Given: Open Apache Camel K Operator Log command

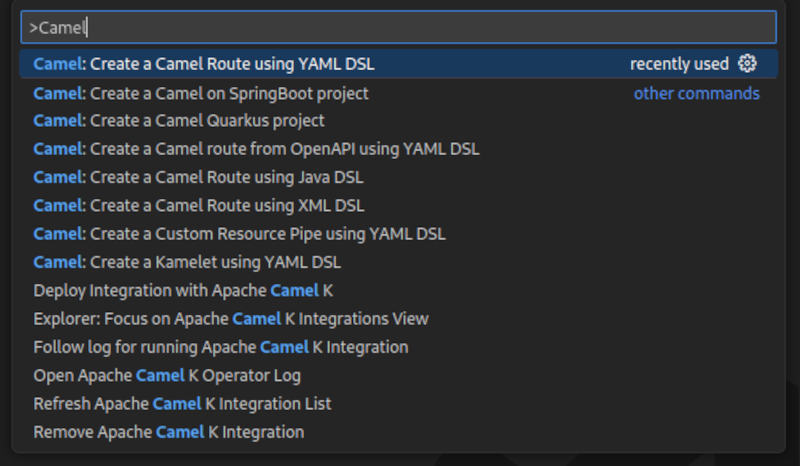Looking at the screenshot, I should pyautogui.click(x=167, y=376).
